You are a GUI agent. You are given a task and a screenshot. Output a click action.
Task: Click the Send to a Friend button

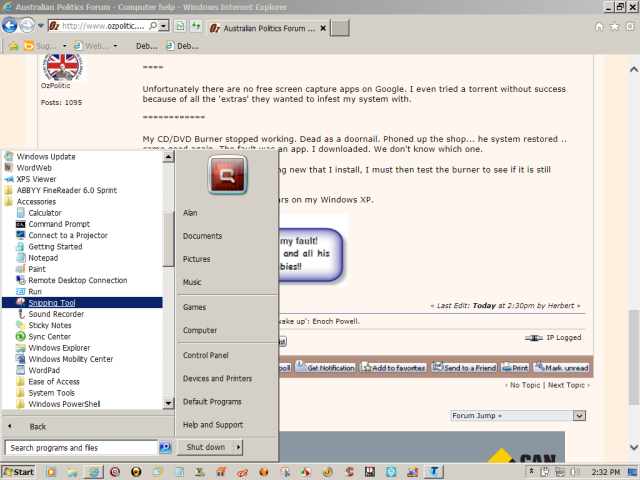tap(464, 368)
